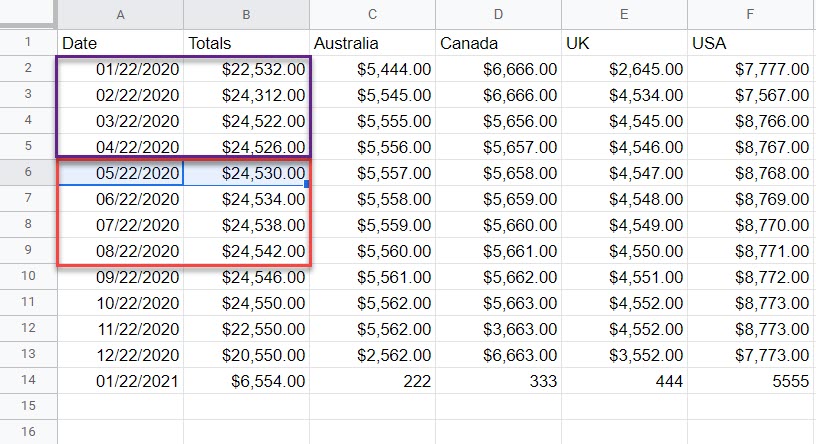Select date cell 05/22/2020
The image size is (816, 444).
(121, 173)
